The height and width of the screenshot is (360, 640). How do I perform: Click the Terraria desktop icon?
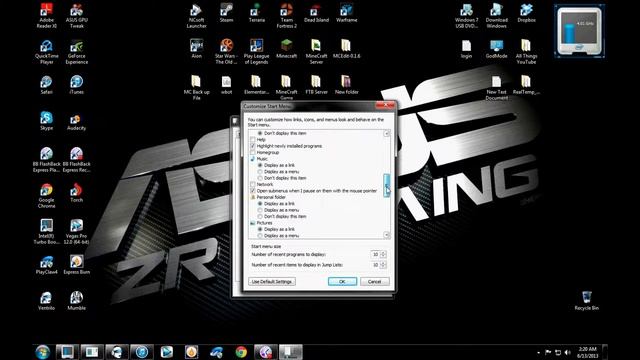pyautogui.click(x=257, y=13)
